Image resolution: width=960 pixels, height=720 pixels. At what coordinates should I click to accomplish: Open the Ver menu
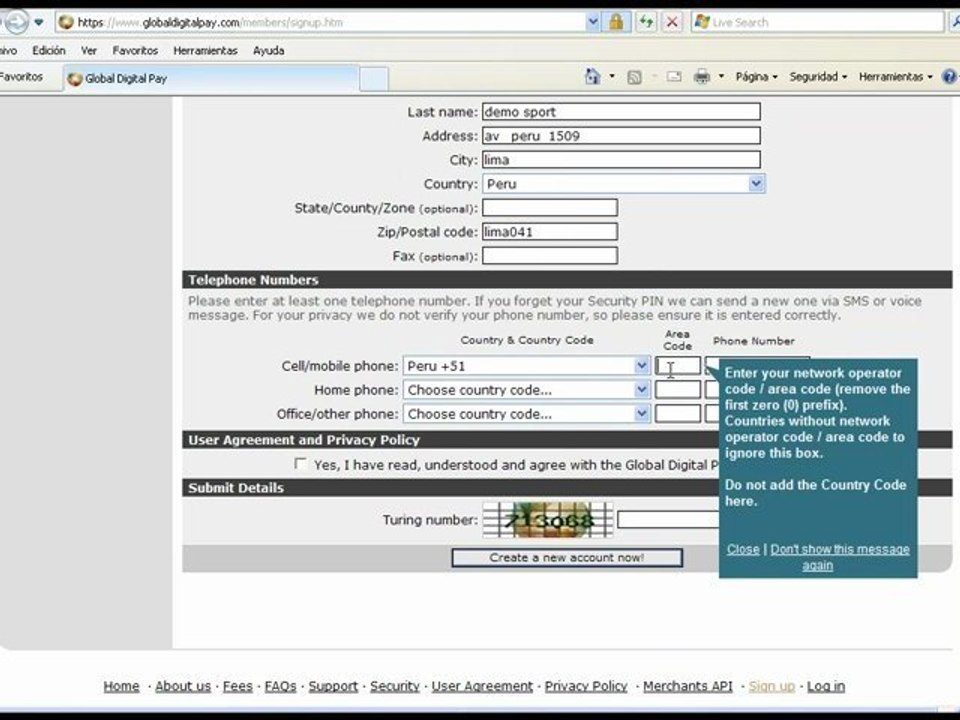click(89, 51)
